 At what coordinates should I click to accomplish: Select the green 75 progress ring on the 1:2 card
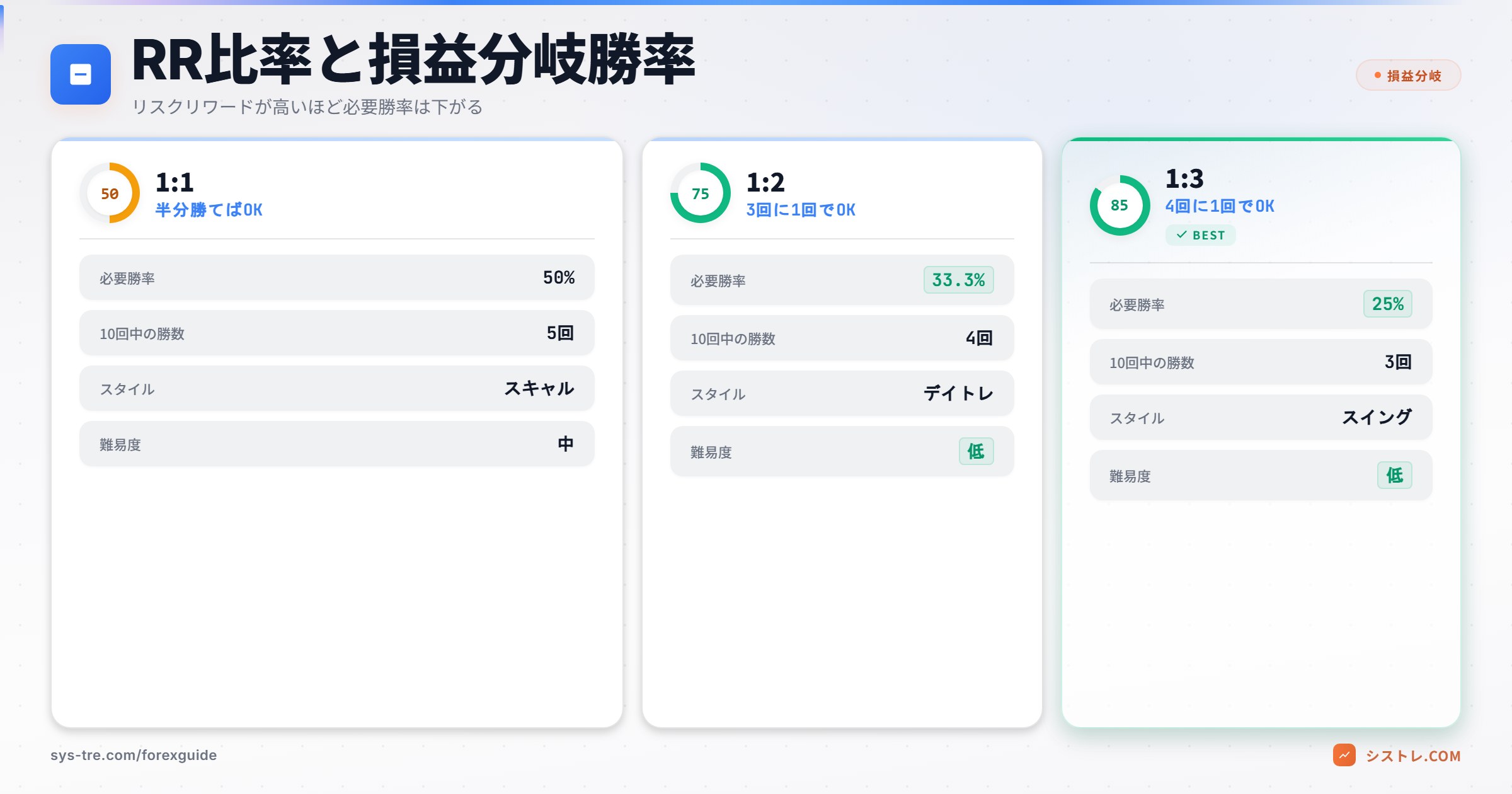point(701,193)
